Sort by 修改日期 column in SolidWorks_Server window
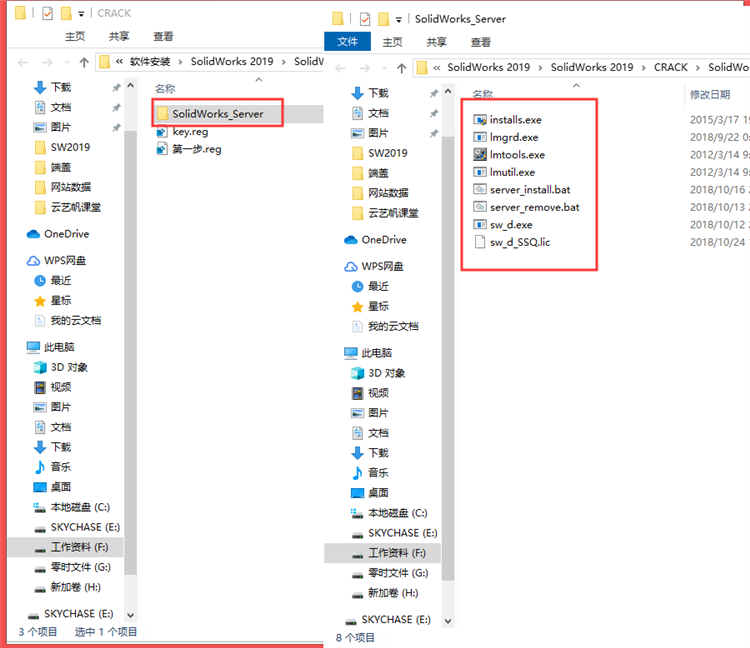 710,94
